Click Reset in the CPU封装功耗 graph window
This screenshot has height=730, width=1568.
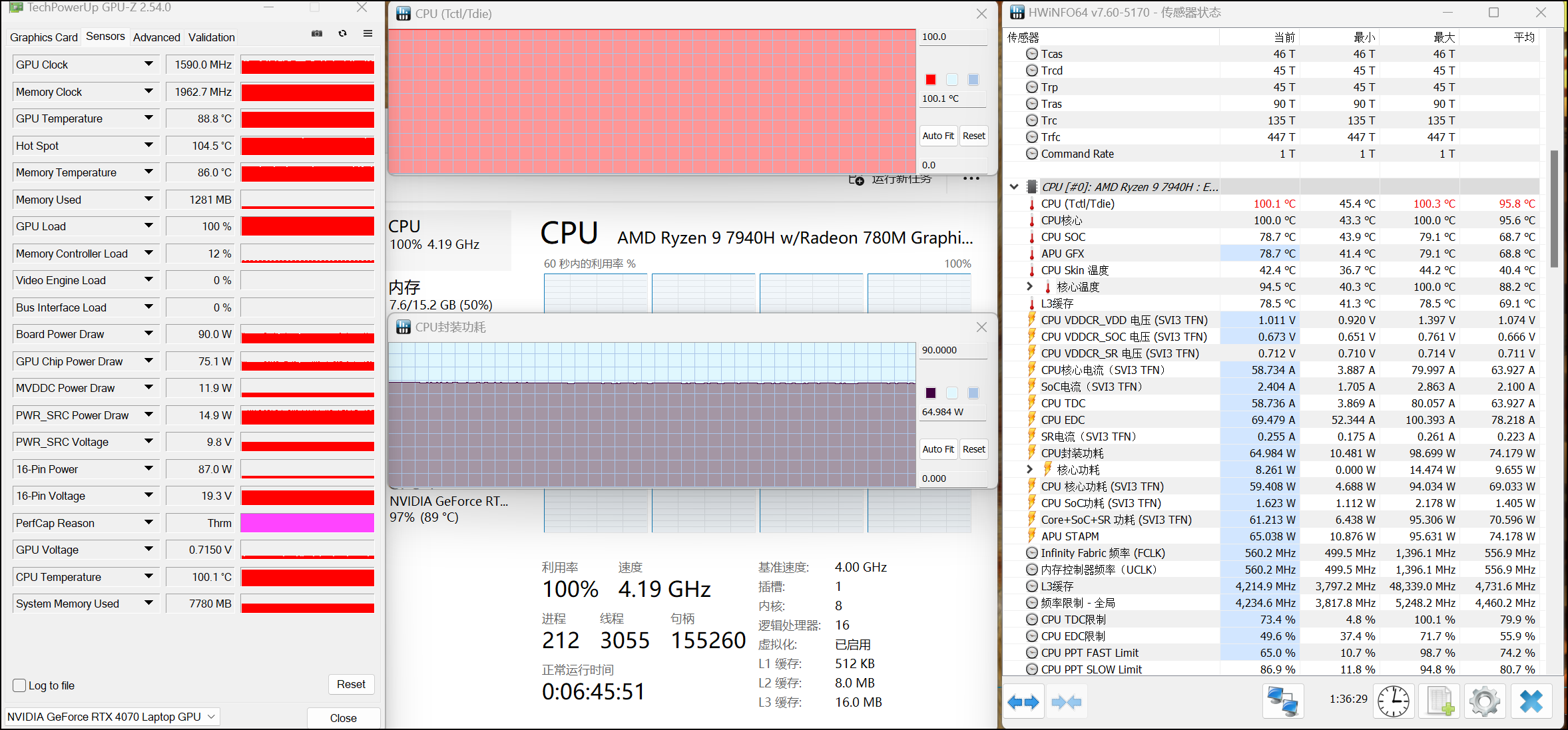click(973, 449)
